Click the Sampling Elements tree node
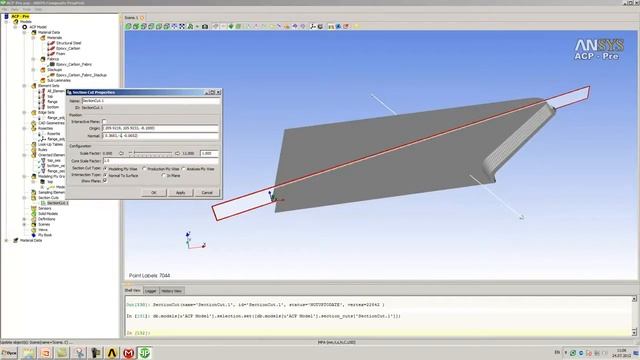 pos(51,192)
